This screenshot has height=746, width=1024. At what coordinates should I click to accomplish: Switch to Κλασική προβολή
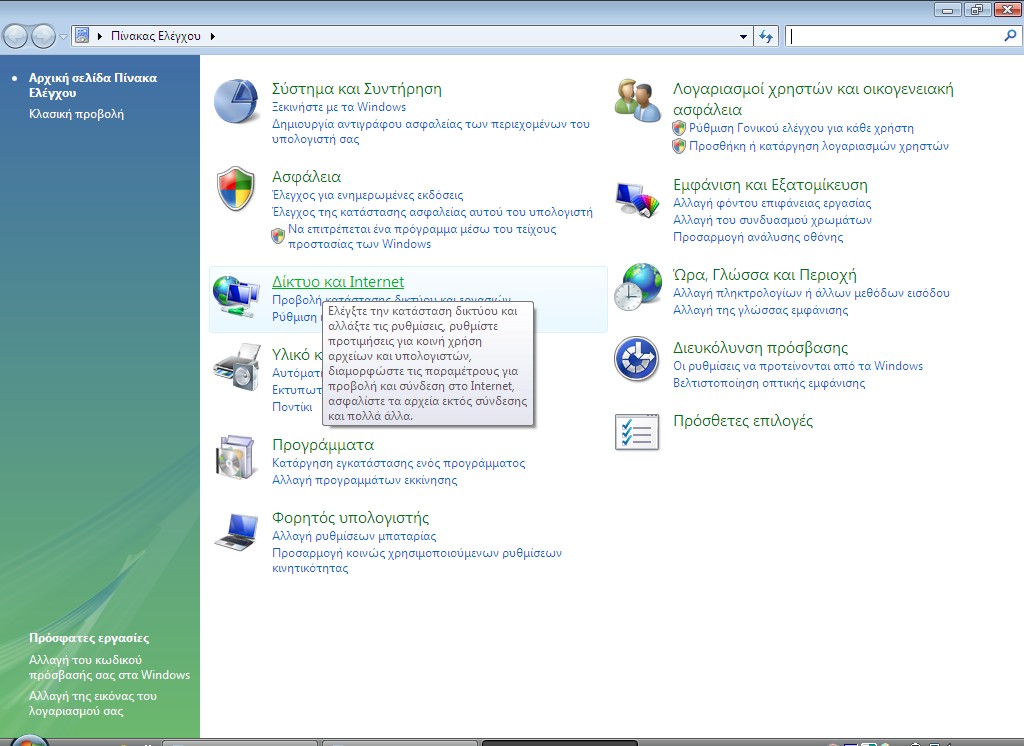click(76, 114)
